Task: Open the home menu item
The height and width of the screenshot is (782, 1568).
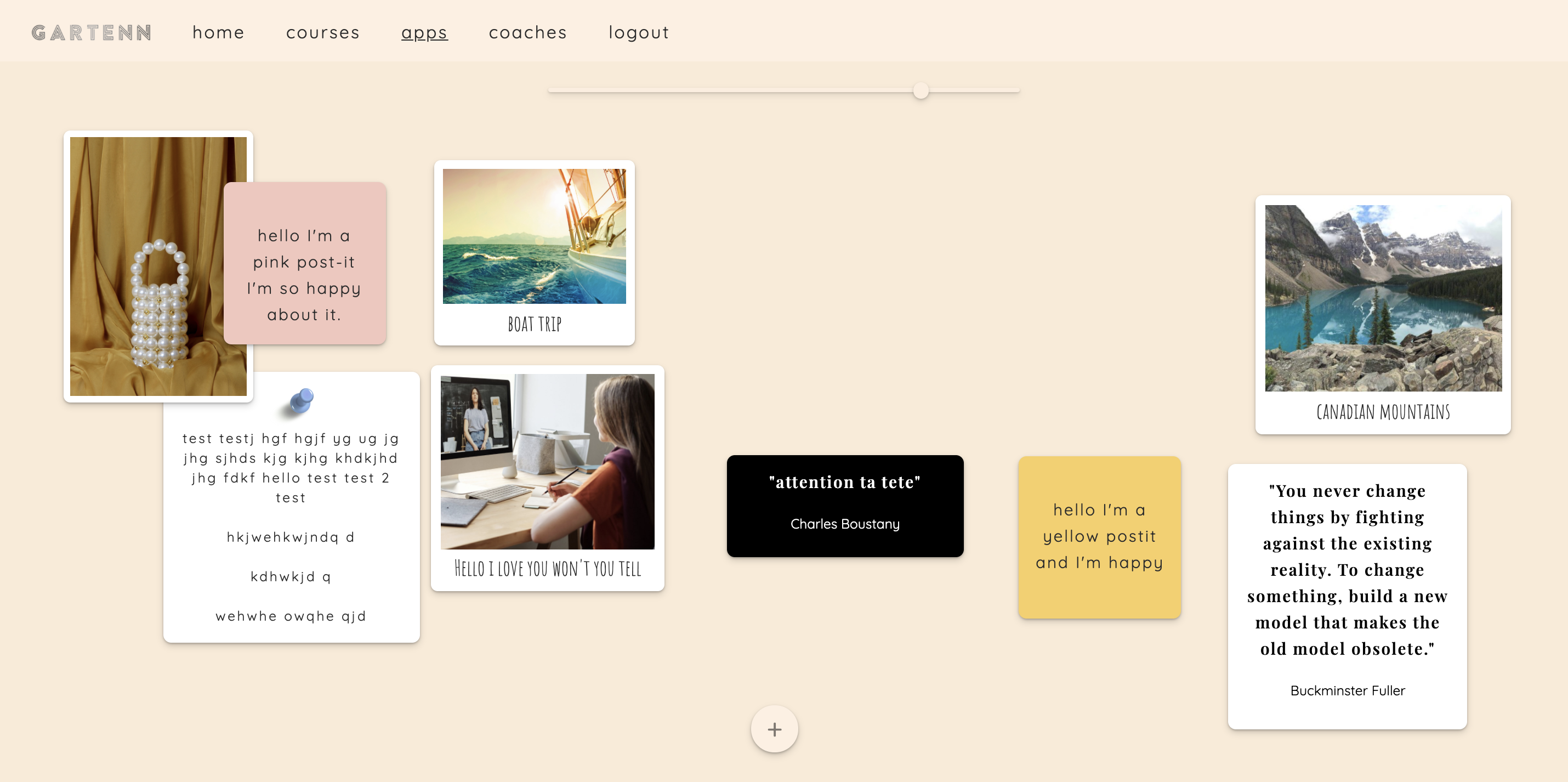Action: click(x=218, y=32)
